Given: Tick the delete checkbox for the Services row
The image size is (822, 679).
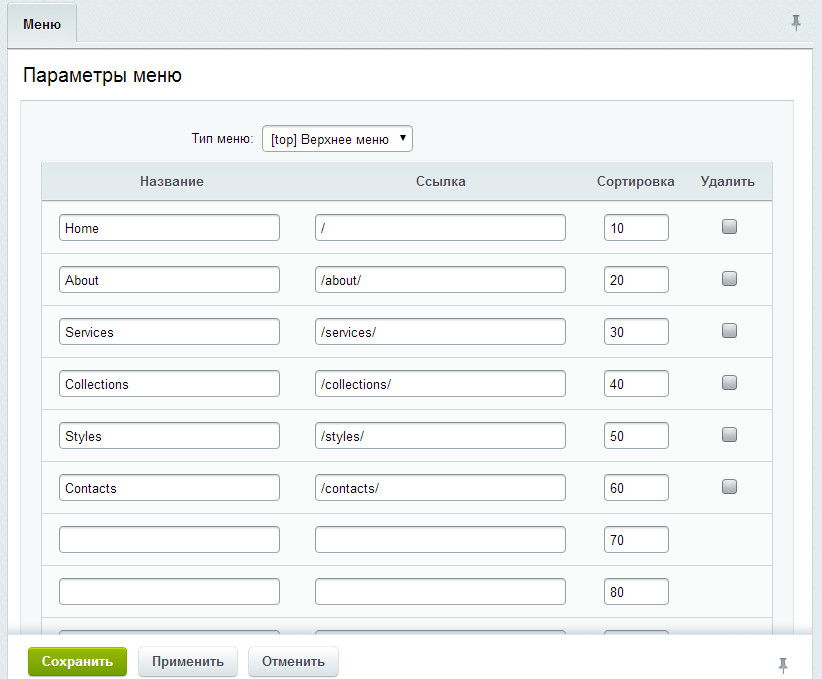Looking at the screenshot, I should pyautogui.click(x=729, y=330).
